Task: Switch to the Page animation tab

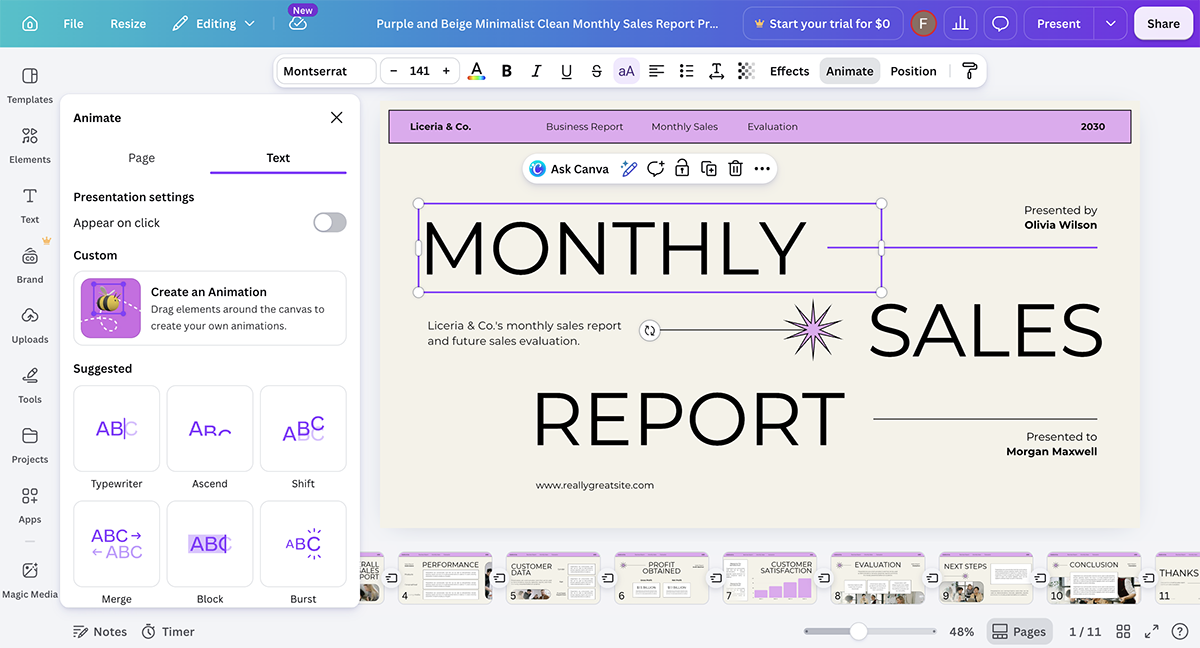Action: point(142,158)
